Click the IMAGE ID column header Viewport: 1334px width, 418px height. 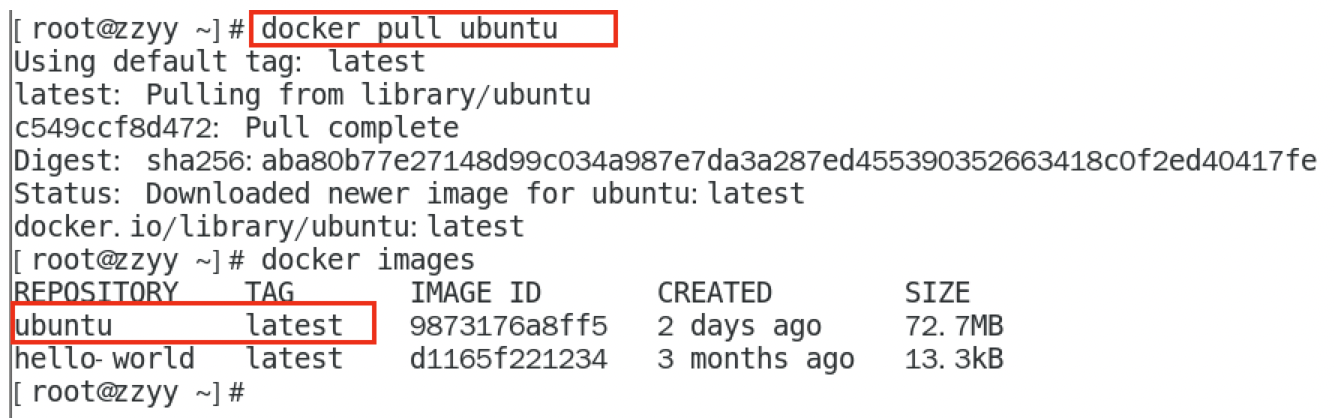tap(475, 292)
